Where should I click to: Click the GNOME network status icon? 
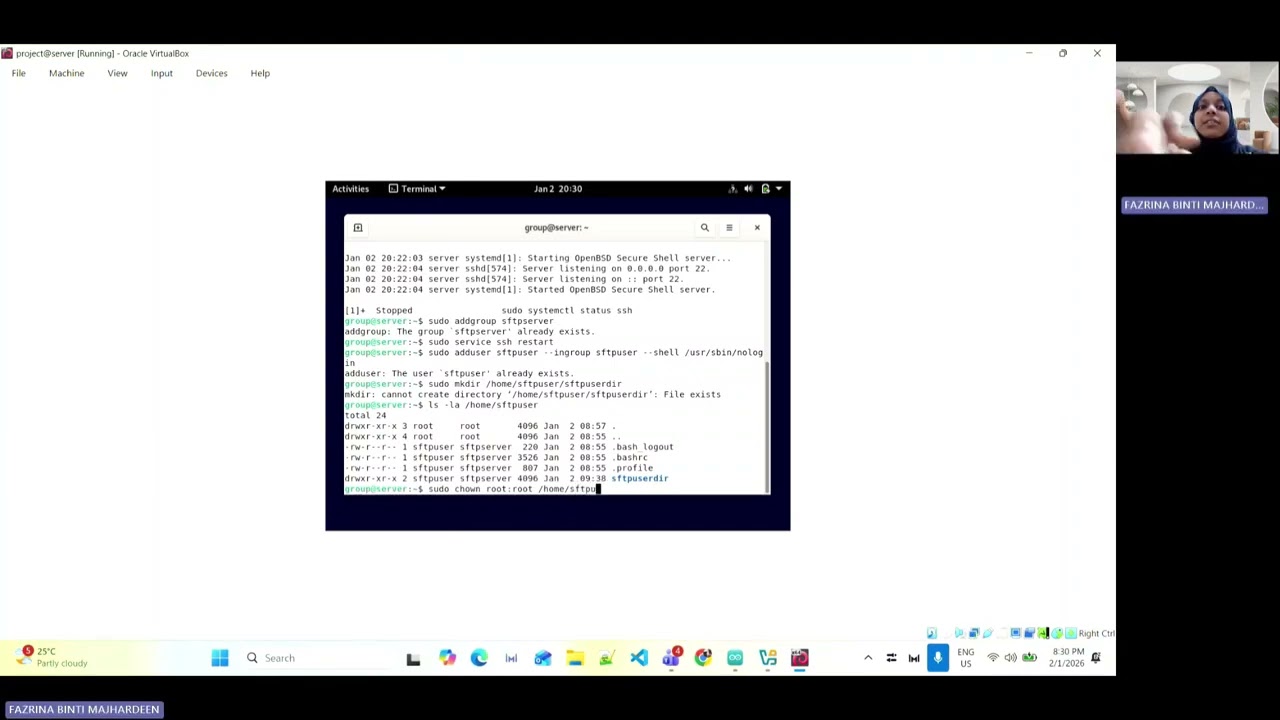tap(732, 189)
